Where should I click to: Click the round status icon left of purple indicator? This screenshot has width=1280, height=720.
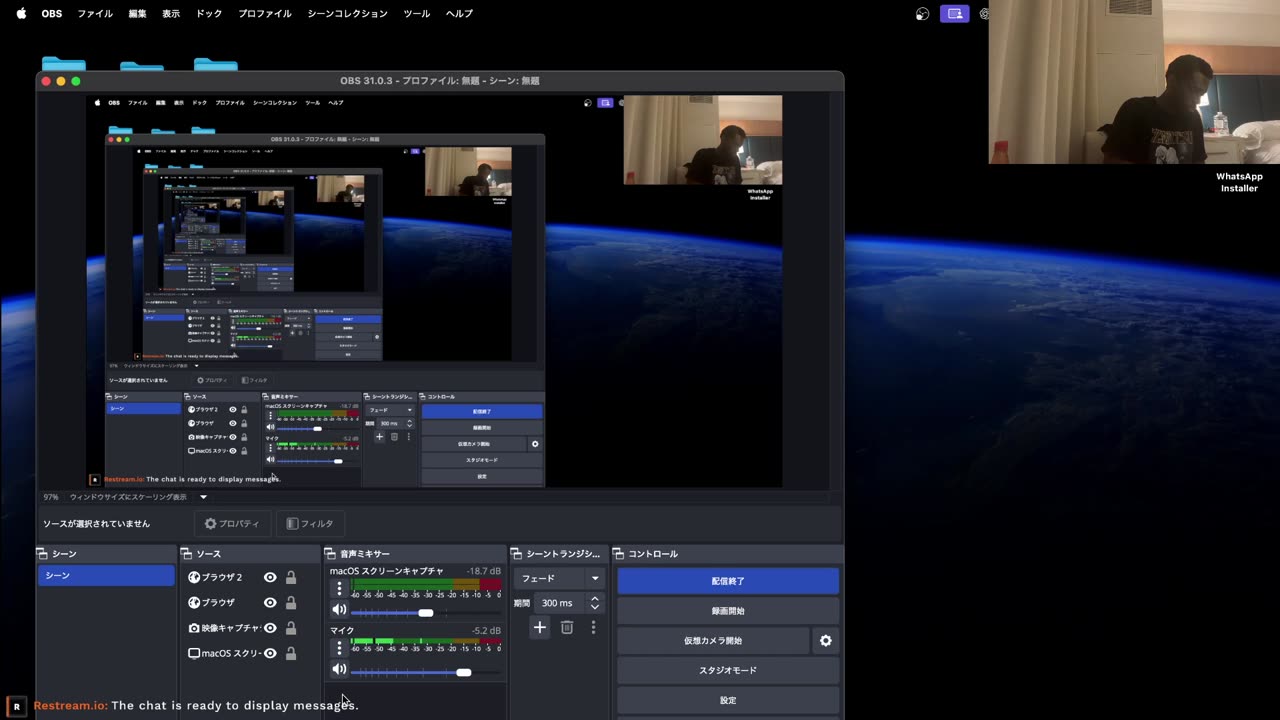[x=922, y=14]
